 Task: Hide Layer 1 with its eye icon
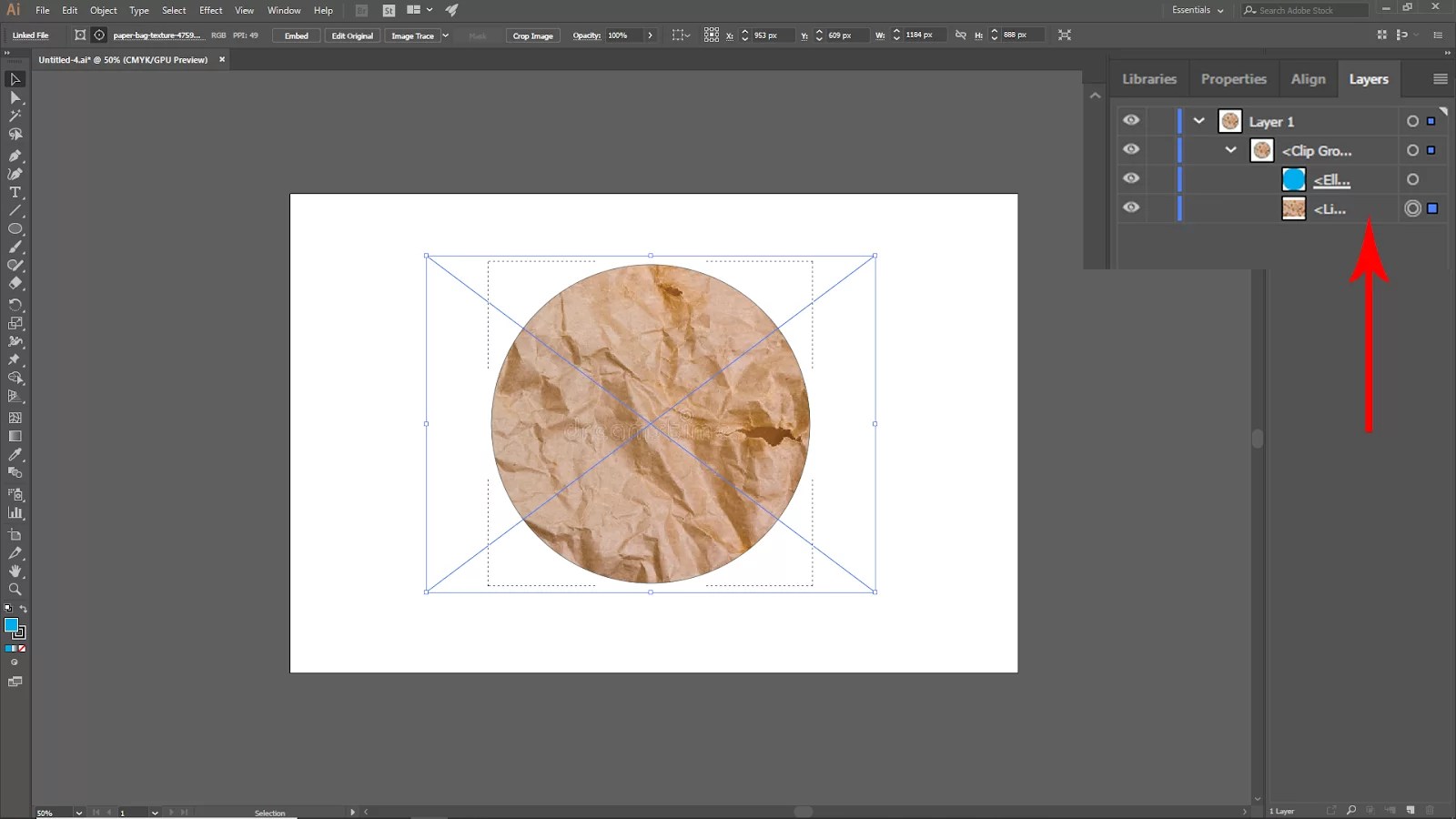coord(1131,120)
